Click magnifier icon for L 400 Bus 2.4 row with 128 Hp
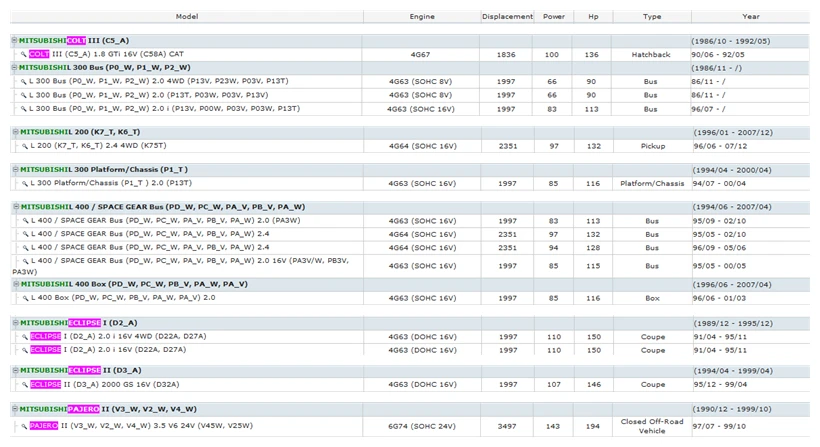This screenshot has width=820, height=447. tap(25, 247)
